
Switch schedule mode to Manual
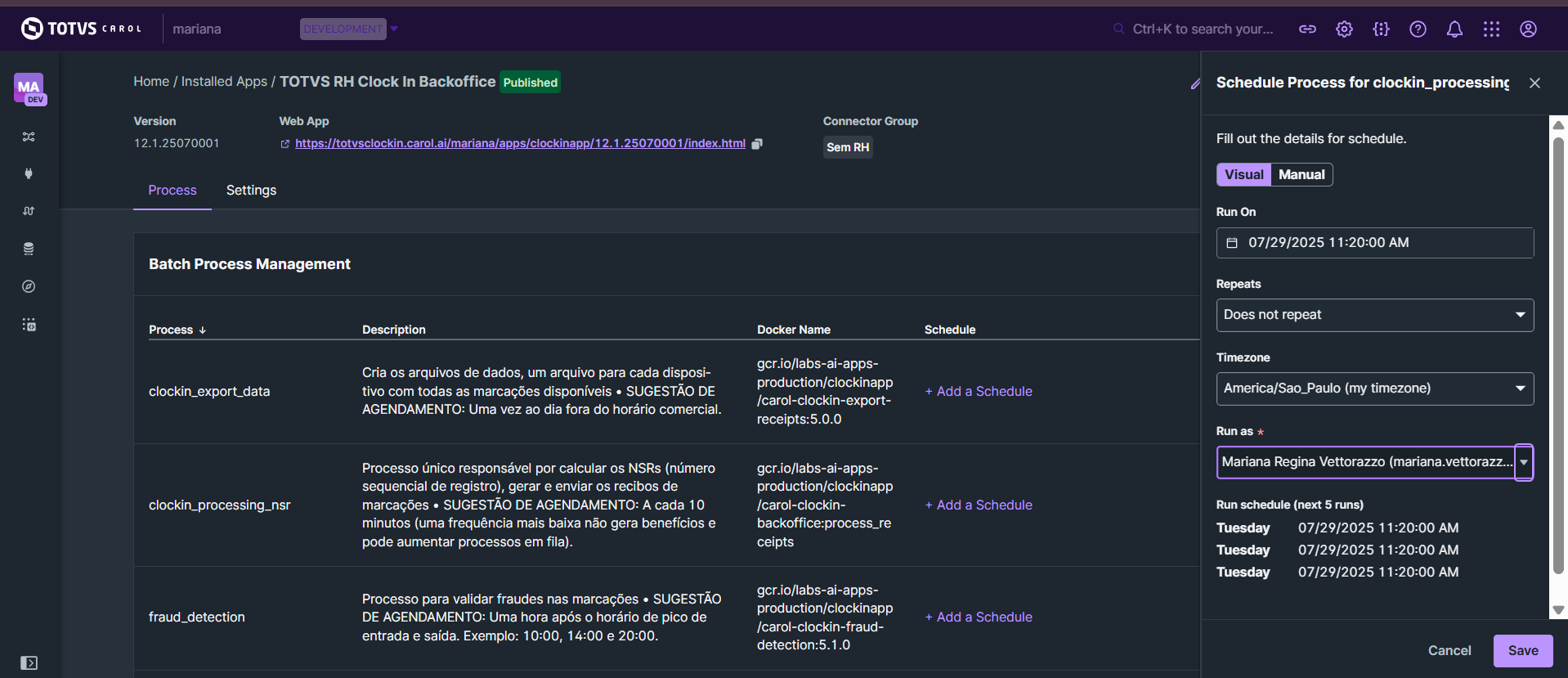[1301, 174]
